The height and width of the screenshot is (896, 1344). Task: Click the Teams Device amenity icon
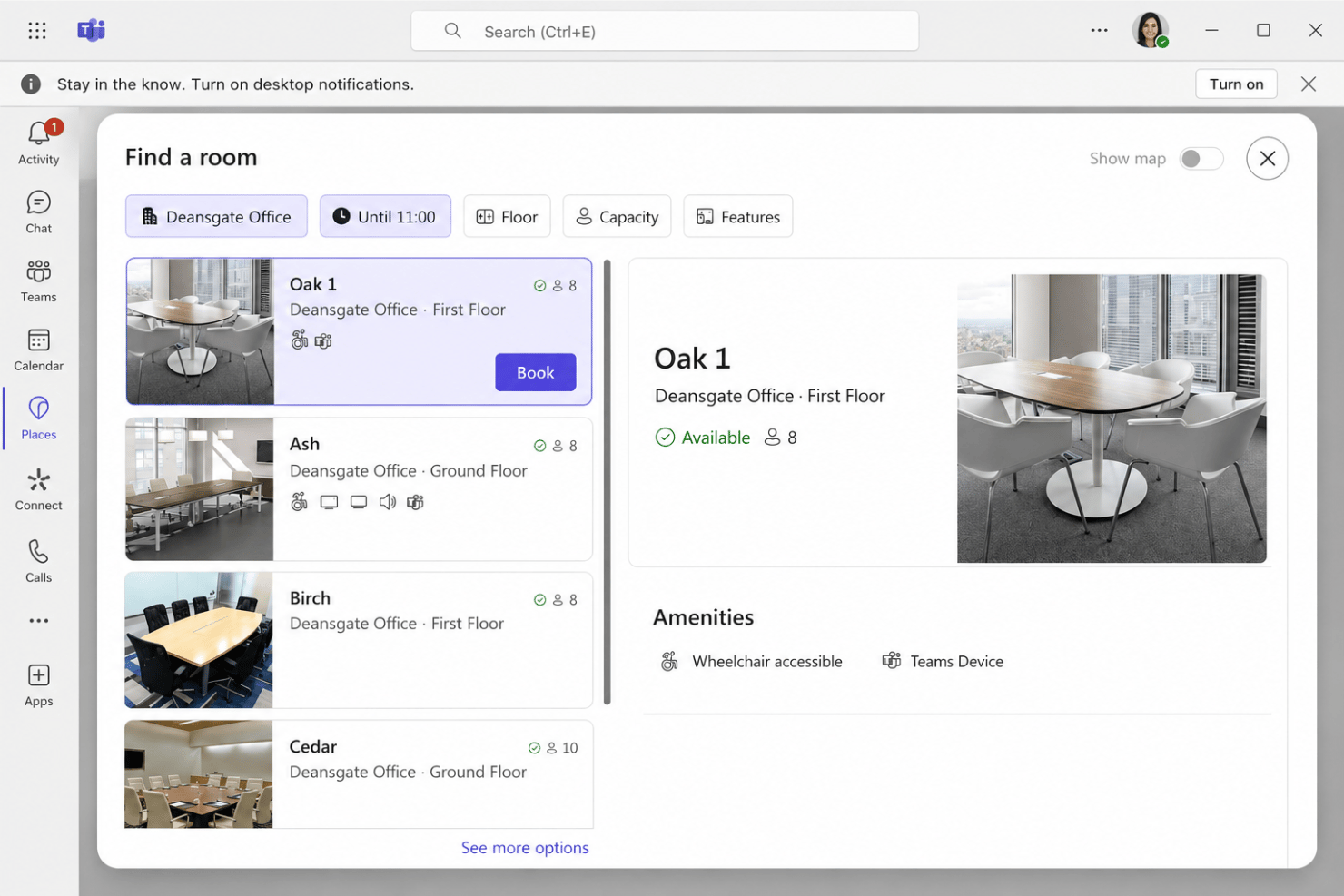coord(892,660)
